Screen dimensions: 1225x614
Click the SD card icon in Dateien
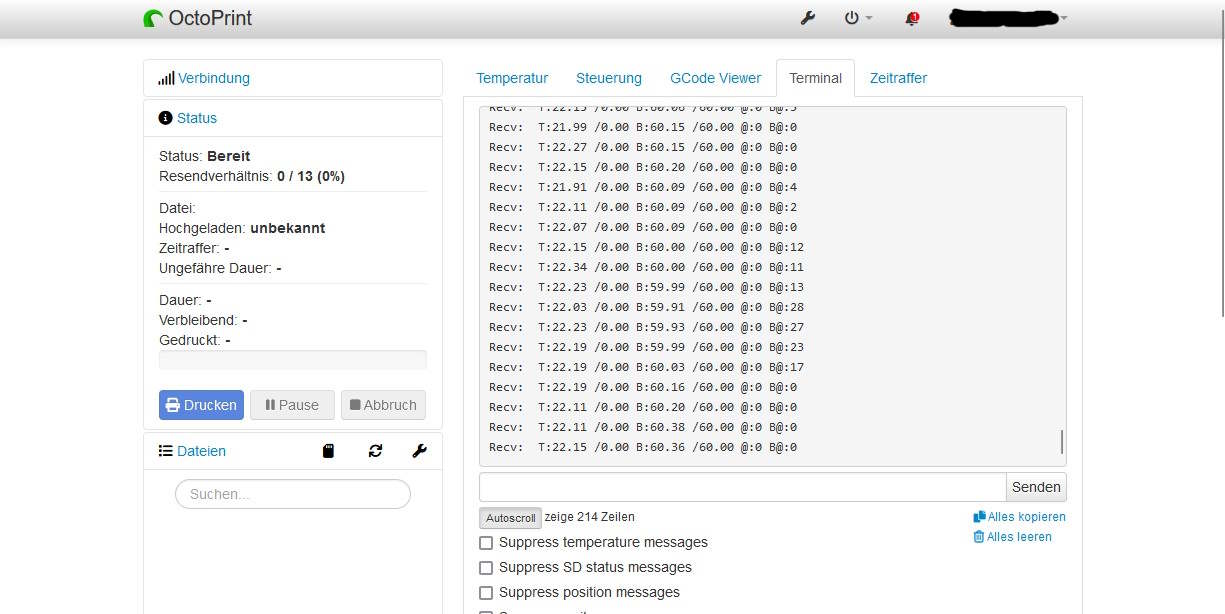pos(328,451)
